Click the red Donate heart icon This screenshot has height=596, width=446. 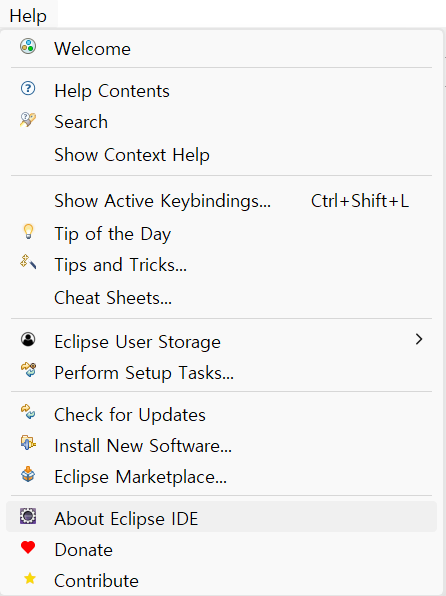point(28,548)
